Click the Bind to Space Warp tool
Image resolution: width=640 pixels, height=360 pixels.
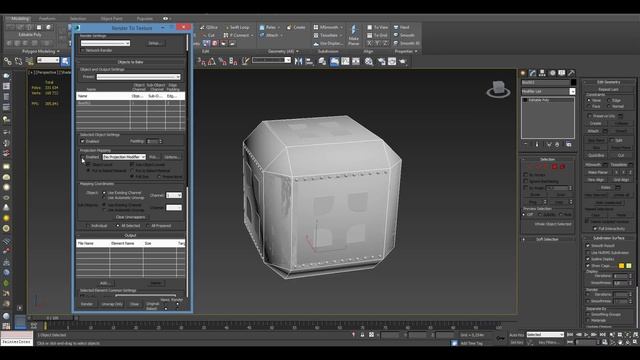(x=29, y=61)
